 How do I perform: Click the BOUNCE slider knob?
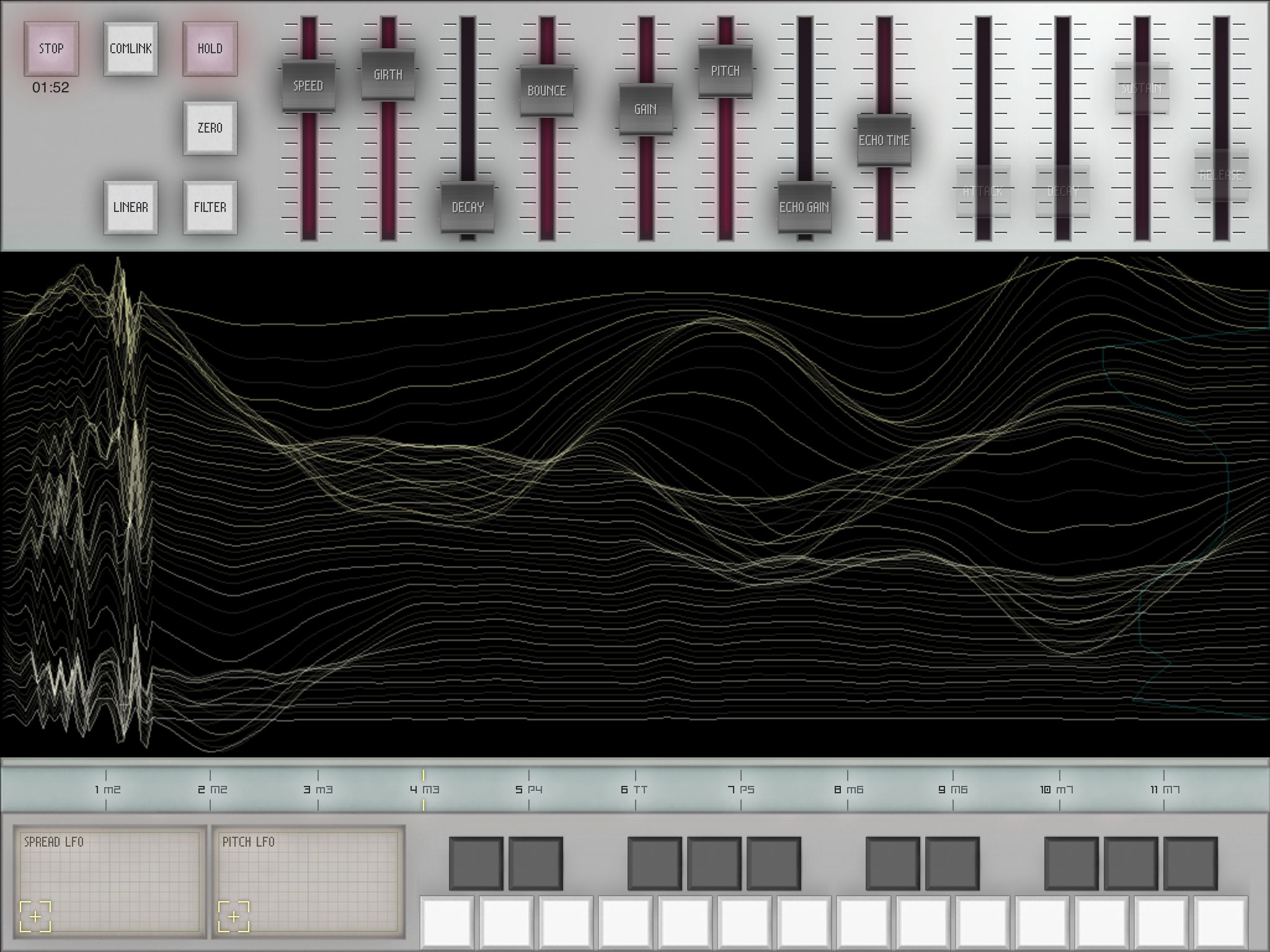coord(546,91)
